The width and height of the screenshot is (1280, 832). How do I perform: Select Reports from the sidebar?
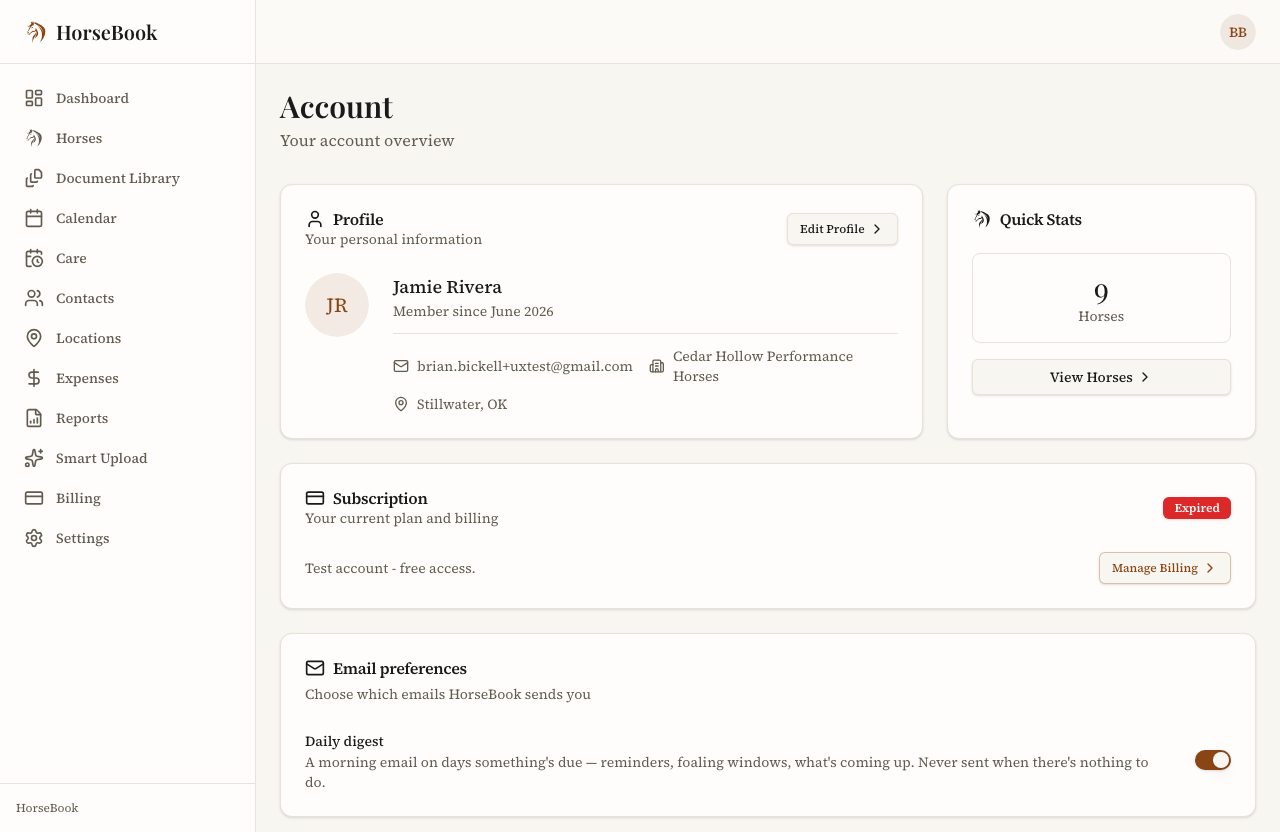tap(128, 418)
